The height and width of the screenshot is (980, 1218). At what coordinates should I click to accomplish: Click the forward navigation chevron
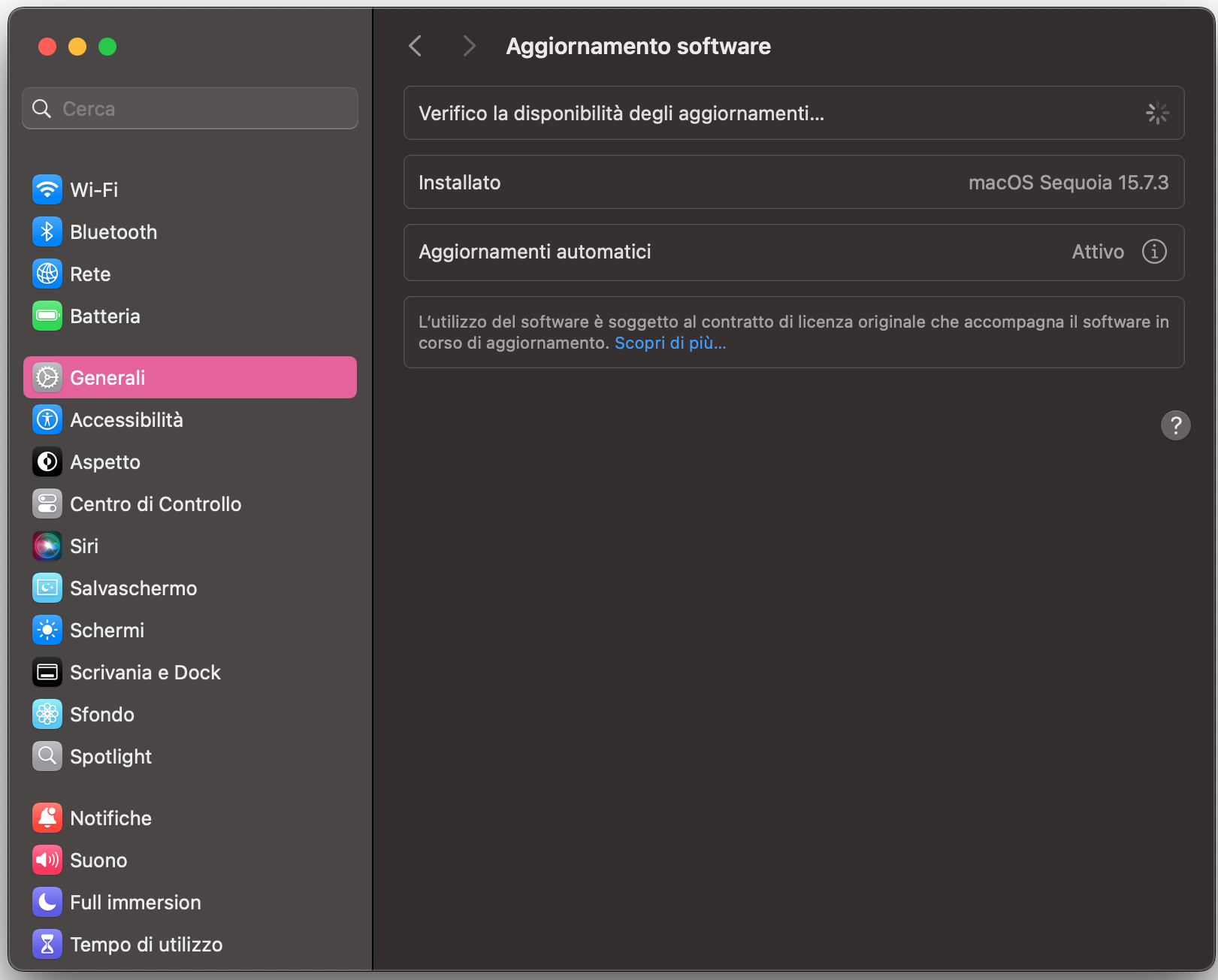coord(469,46)
